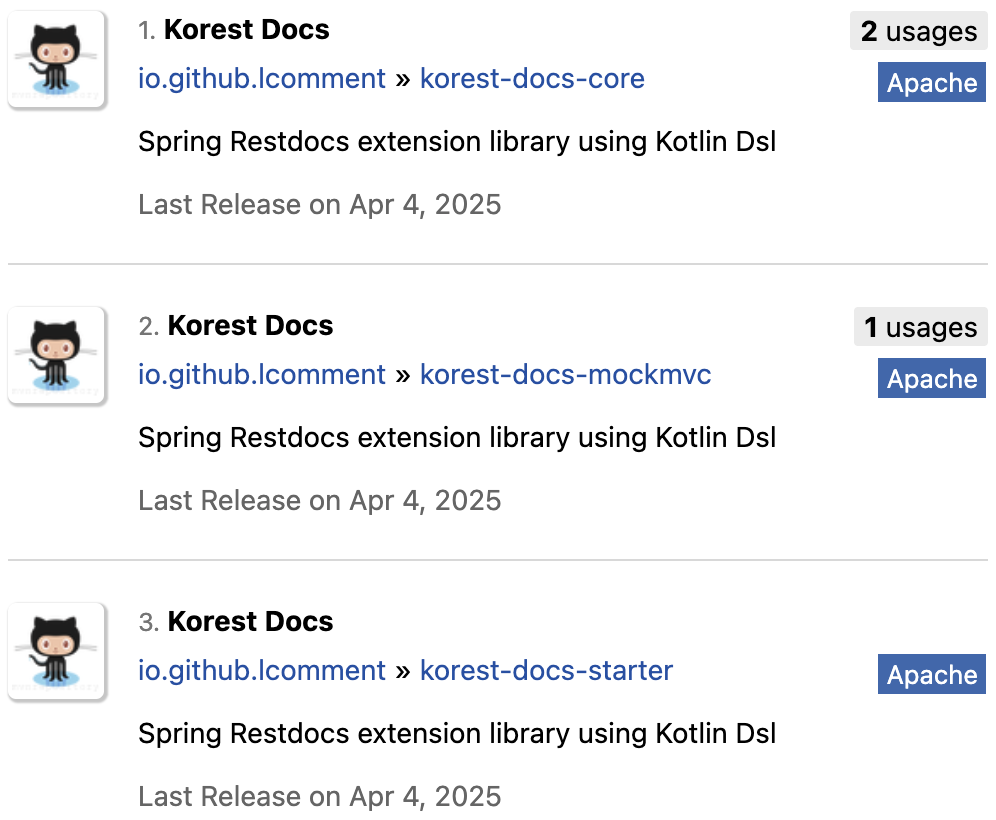
Task: Open io.github.lcomment group link in first result
Action: pyautogui.click(x=262, y=79)
